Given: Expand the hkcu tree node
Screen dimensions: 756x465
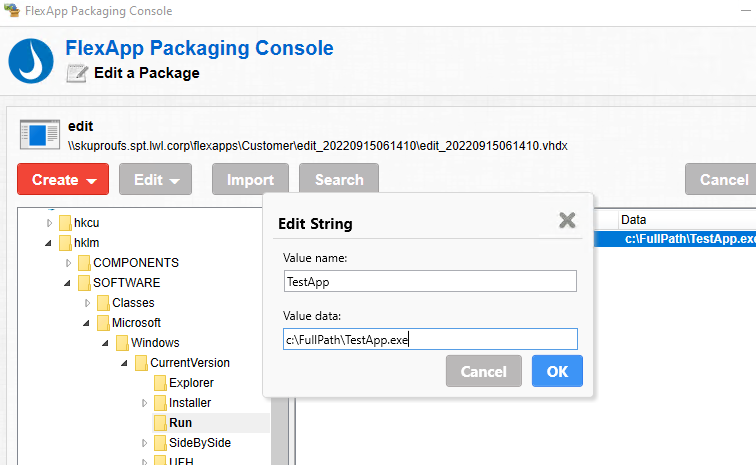Looking at the screenshot, I should click(x=49, y=223).
